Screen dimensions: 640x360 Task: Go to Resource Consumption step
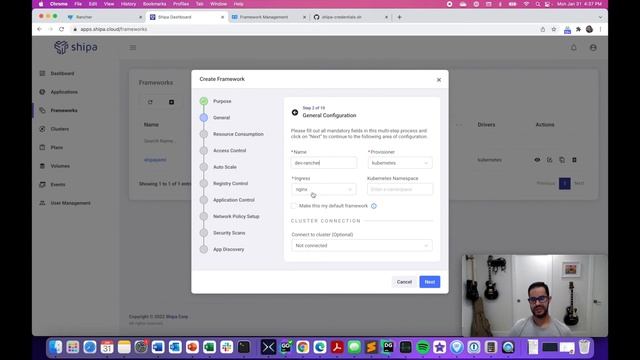tap(238, 134)
